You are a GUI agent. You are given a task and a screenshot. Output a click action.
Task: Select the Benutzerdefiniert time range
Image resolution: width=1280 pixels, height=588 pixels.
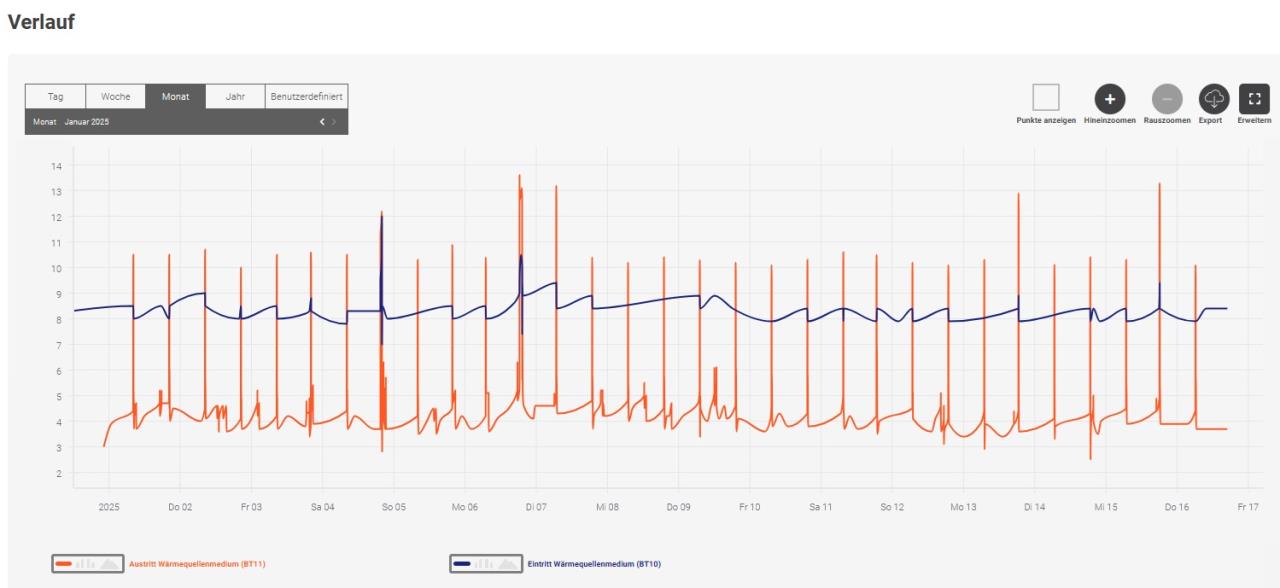click(306, 96)
